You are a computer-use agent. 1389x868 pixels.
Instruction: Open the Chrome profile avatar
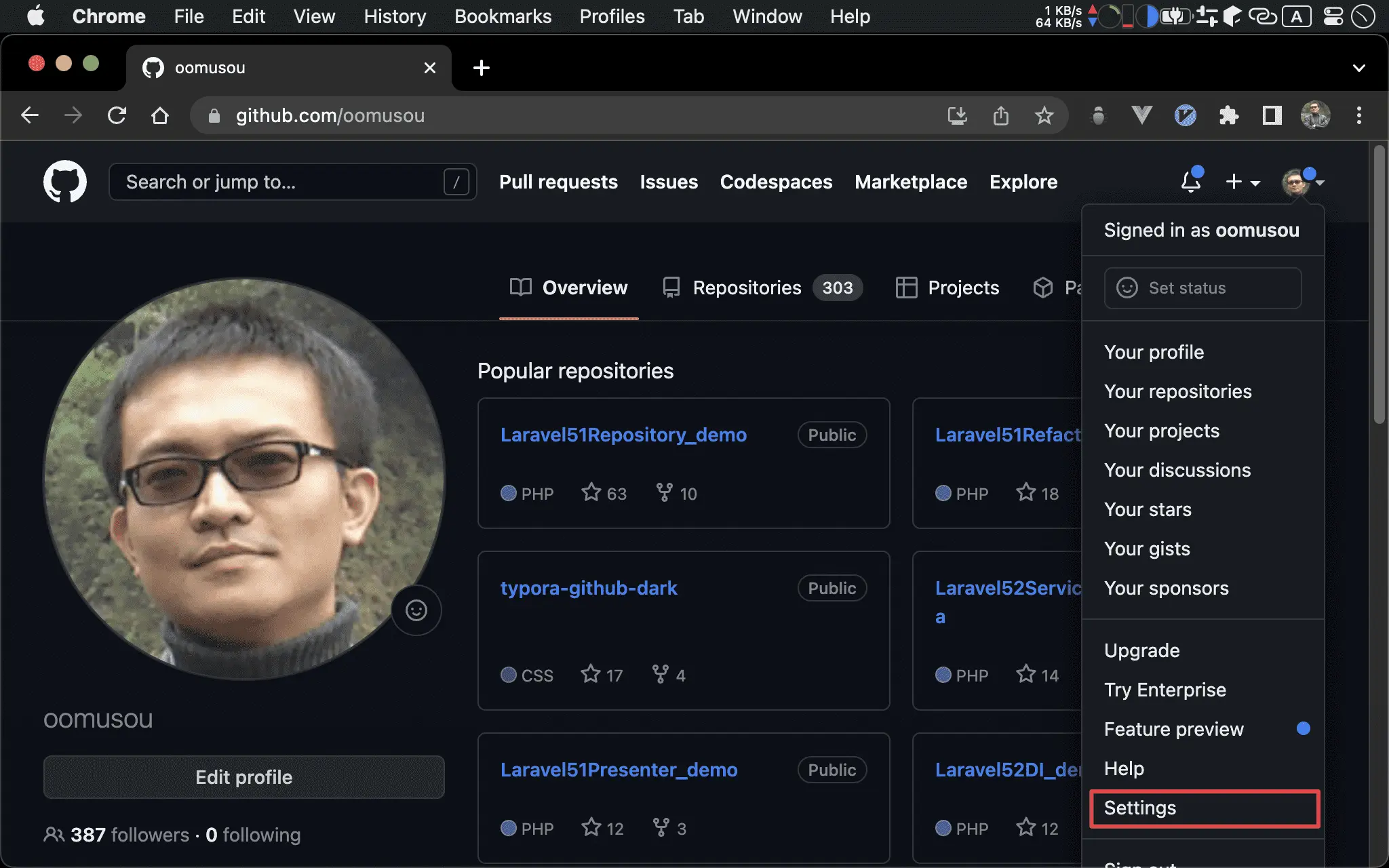tap(1316, 115)
